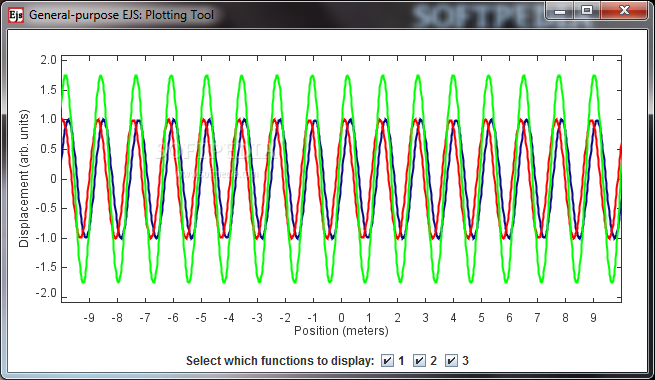Click the x-axis tick label 5
Screen dimensions: 655x380
pyautogui.click(x=482, y=318)
